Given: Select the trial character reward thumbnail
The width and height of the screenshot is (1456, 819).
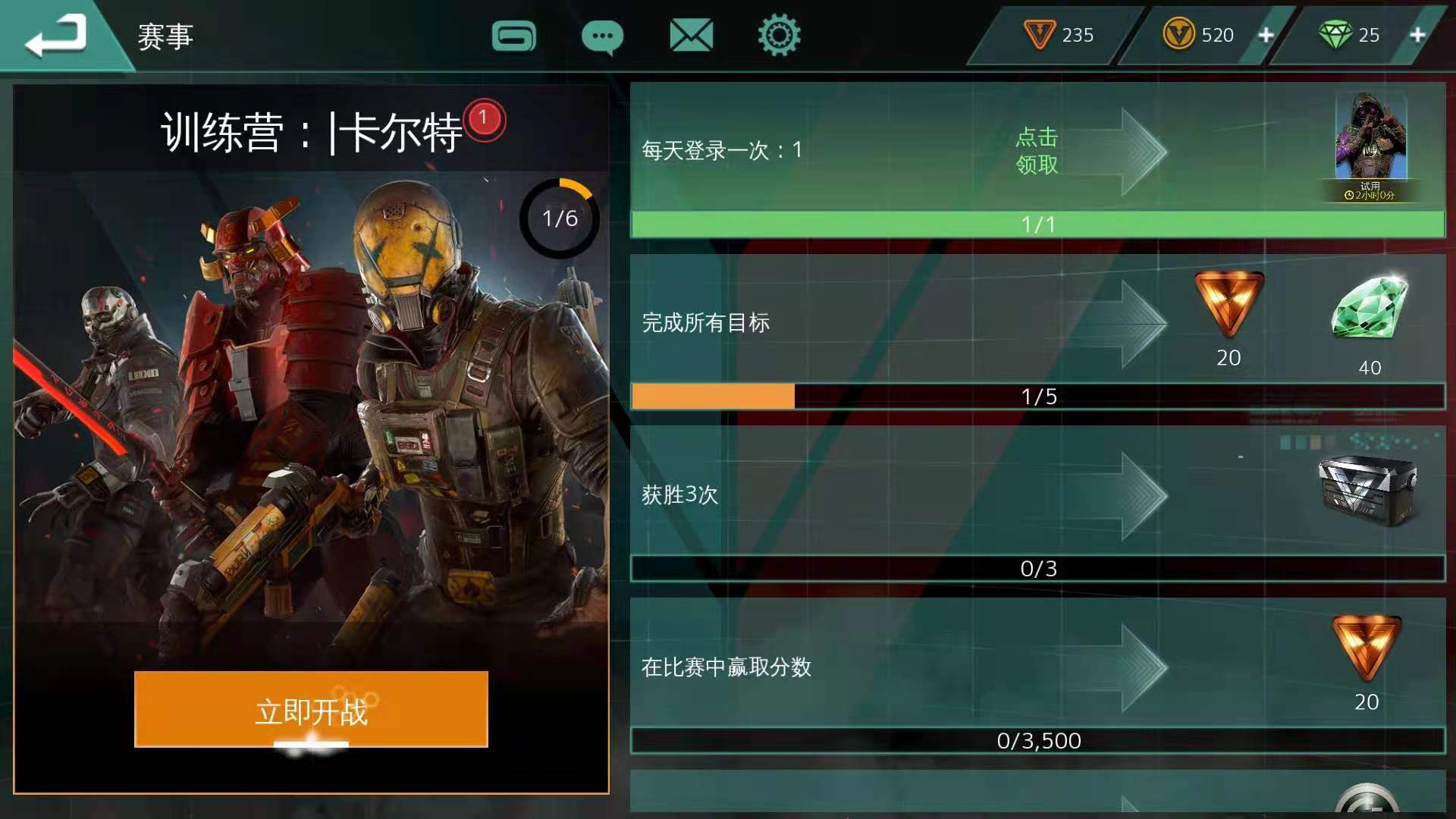Looking at the screenshot, I should click(1370, 146).
